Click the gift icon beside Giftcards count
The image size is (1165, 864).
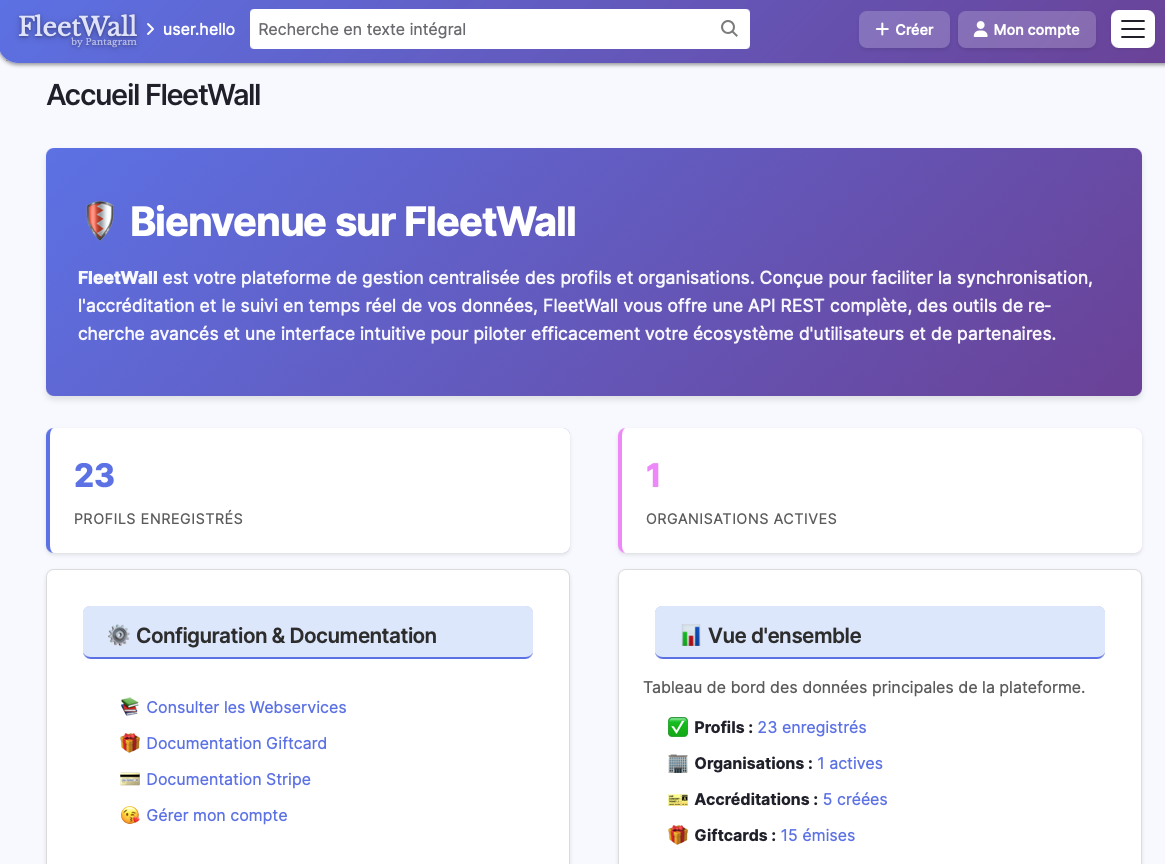click(x=679, y=835)
